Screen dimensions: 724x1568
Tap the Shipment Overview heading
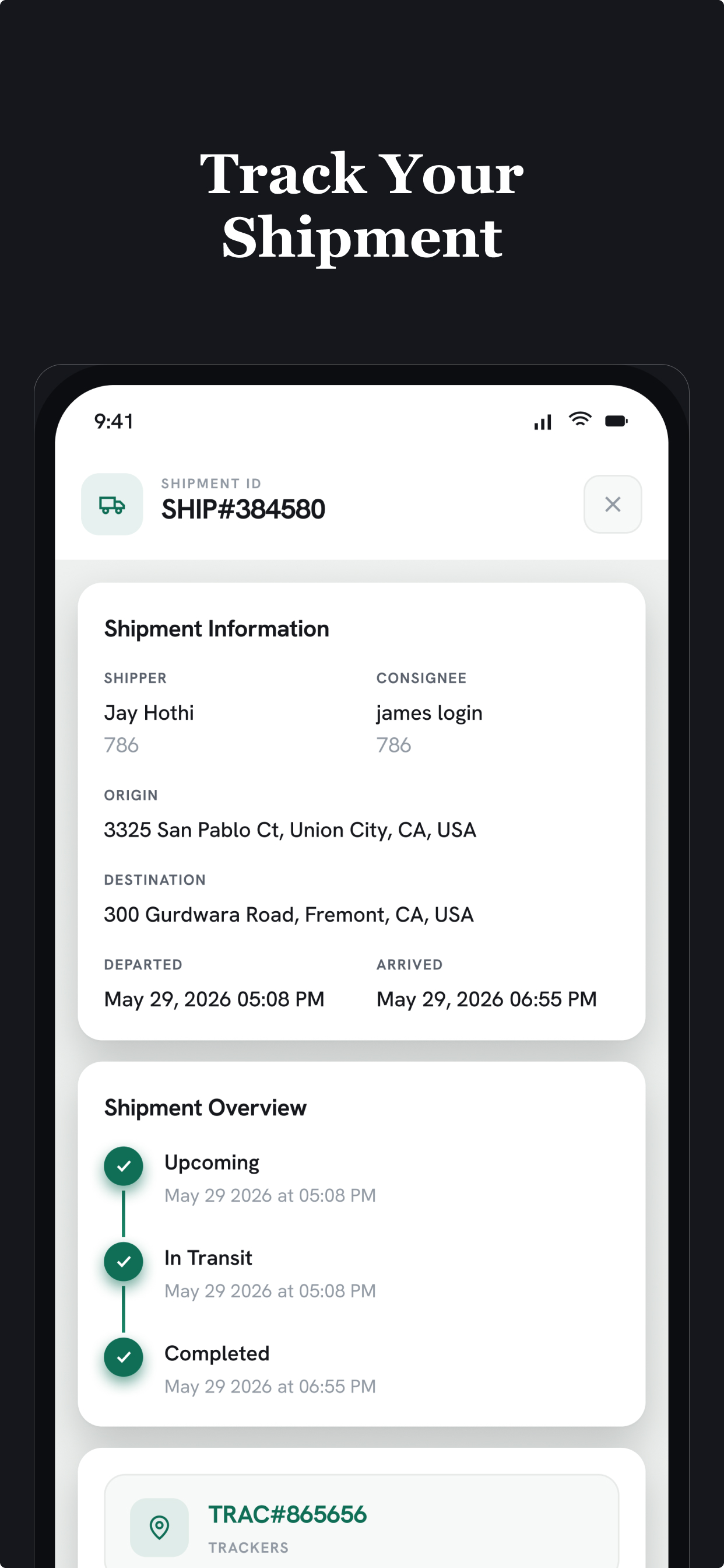[x=205, y=1107]
